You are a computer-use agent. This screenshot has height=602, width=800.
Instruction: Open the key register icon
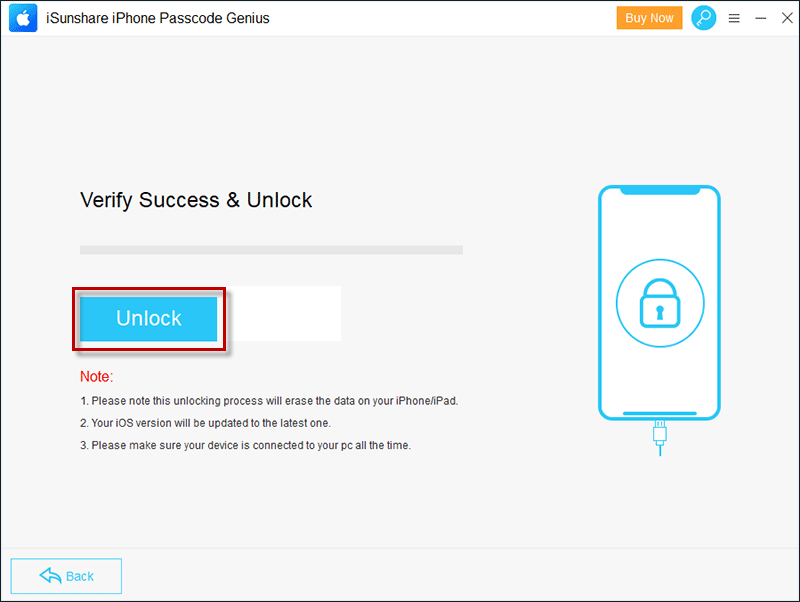pyautogui.click(x=703, y=18)
